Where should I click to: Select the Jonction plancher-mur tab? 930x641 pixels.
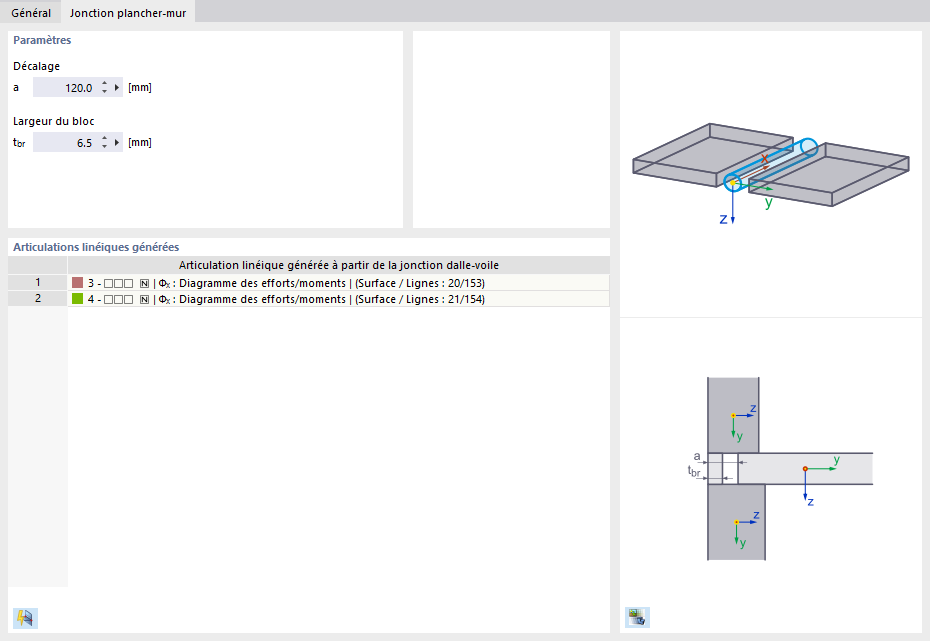(128, 12)
